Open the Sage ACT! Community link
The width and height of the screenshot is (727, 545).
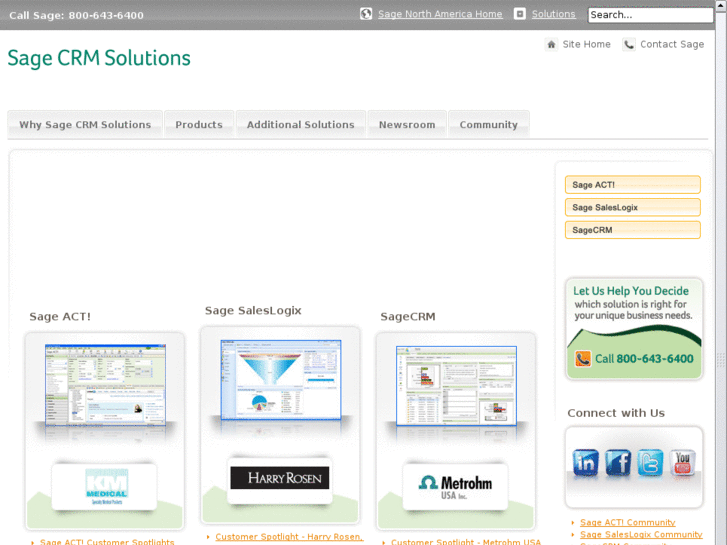[x=627, y=522]
